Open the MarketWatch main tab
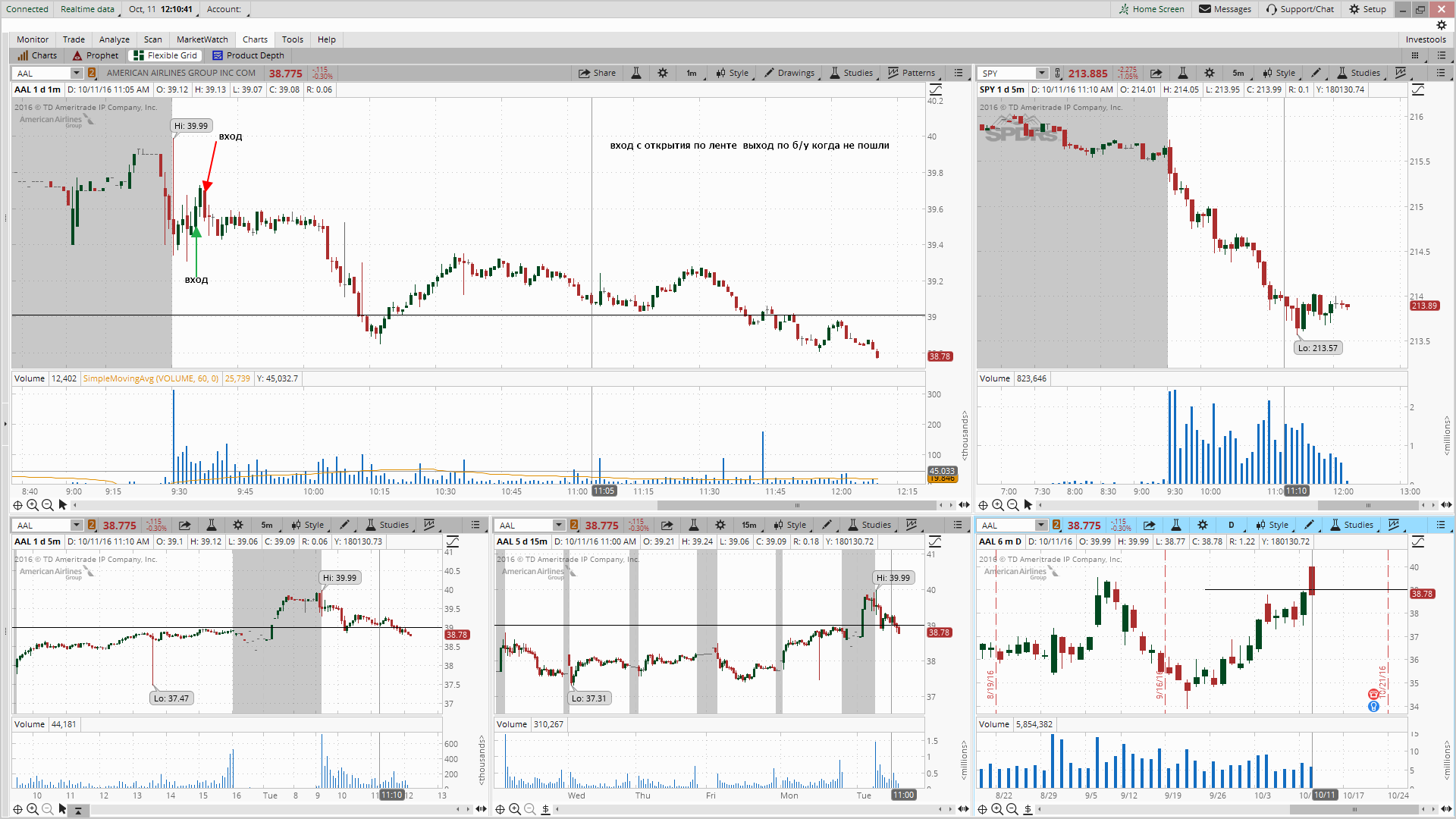This screenshot has height=819, width=1456. click(202, 39)
